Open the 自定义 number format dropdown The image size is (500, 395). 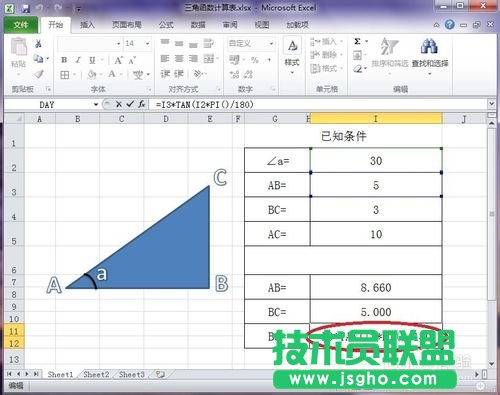(271, 44)
